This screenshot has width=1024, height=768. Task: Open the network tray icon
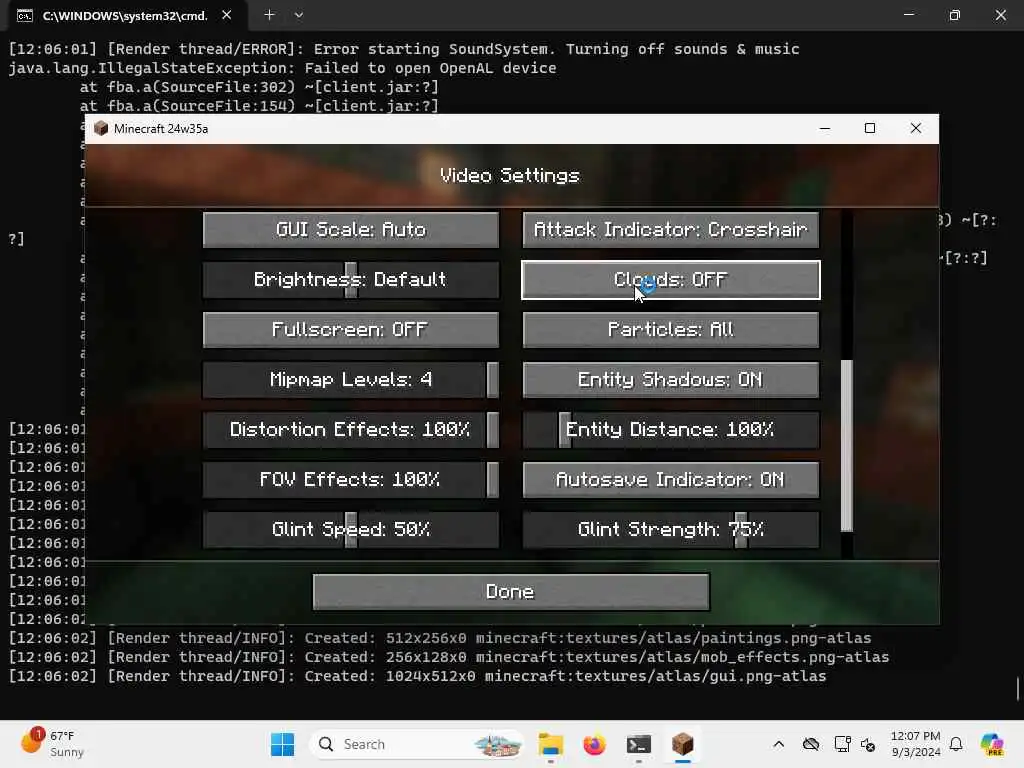click(842, 744)
